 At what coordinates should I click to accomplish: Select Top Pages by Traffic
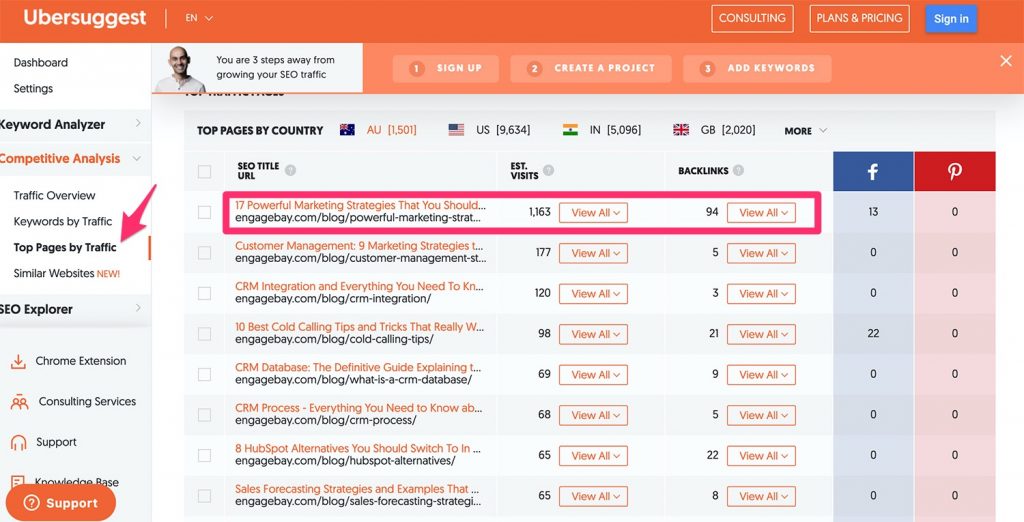tap(65, 247)
